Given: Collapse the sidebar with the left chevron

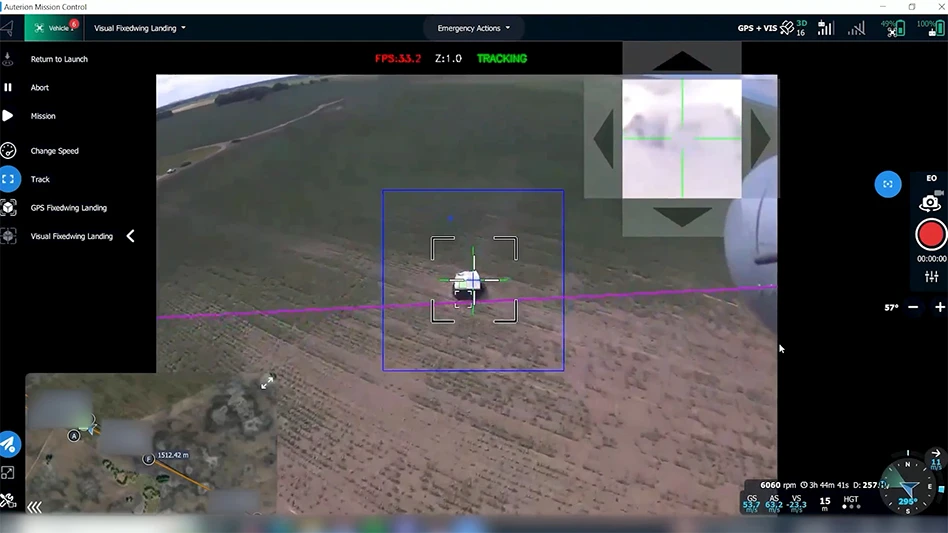Looking at the screenshot, I should coord(130,236).
